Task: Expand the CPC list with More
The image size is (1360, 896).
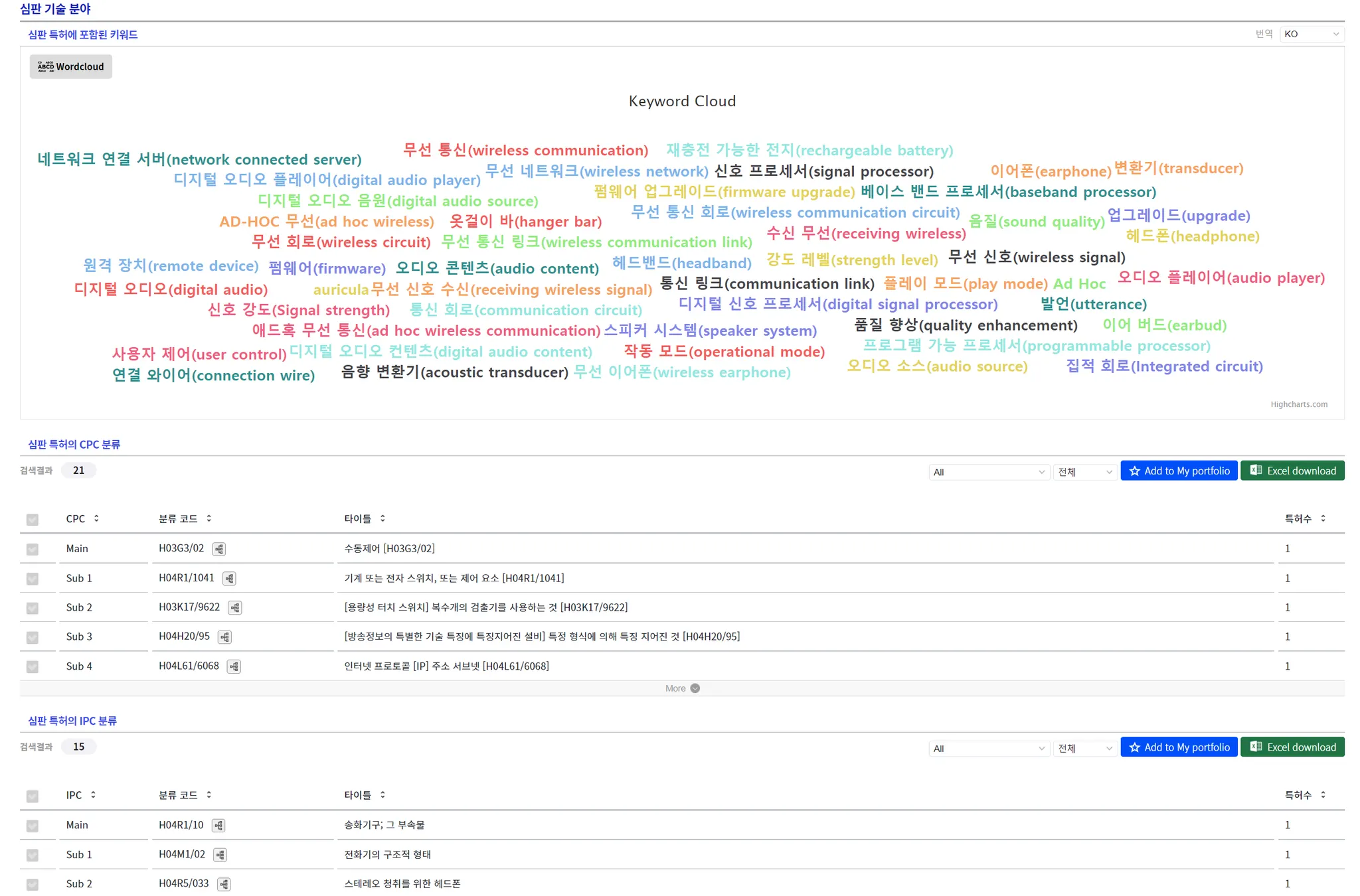Action: pos(682,688)
